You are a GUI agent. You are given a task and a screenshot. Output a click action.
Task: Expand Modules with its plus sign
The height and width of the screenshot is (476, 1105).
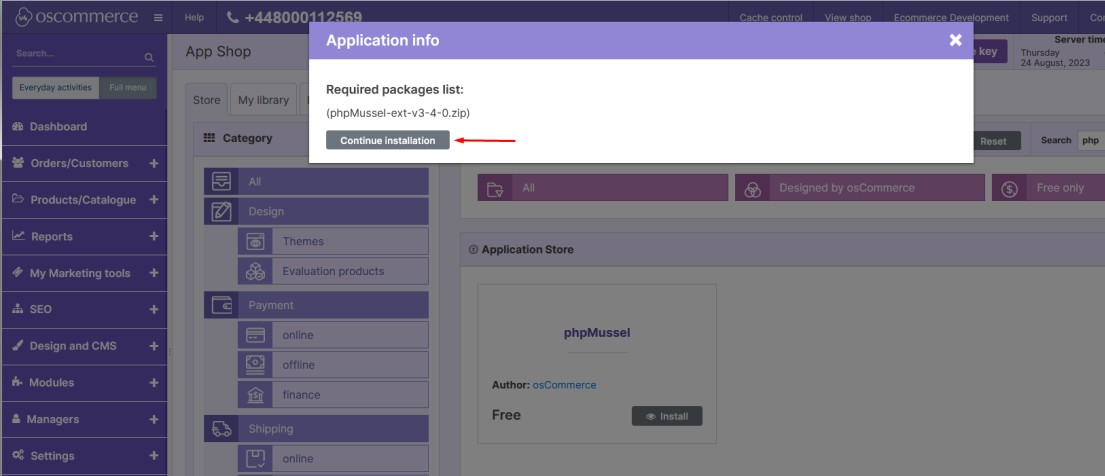(x=154, y=382)
